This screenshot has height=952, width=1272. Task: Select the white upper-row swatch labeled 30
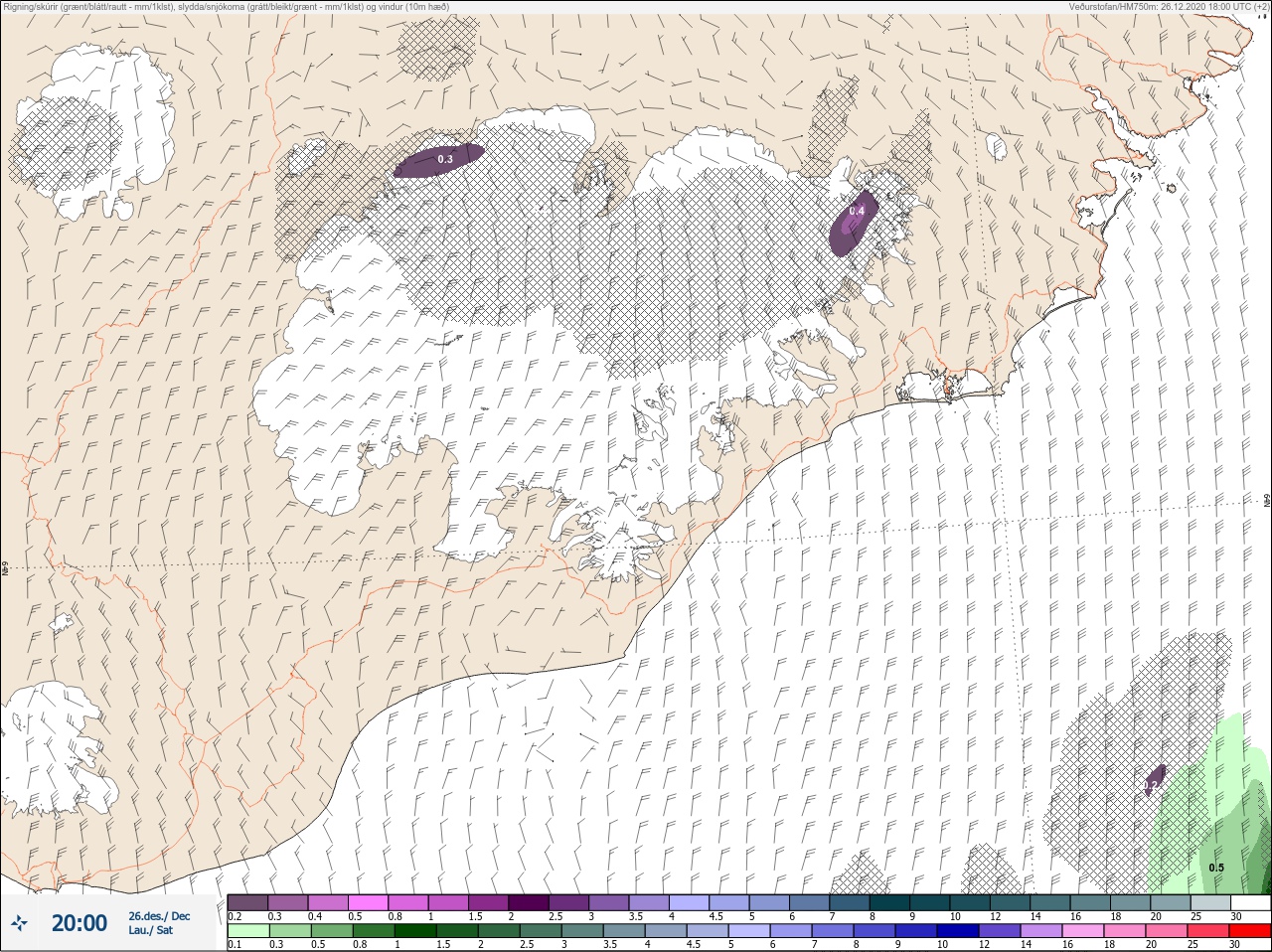pos(1250,902)
